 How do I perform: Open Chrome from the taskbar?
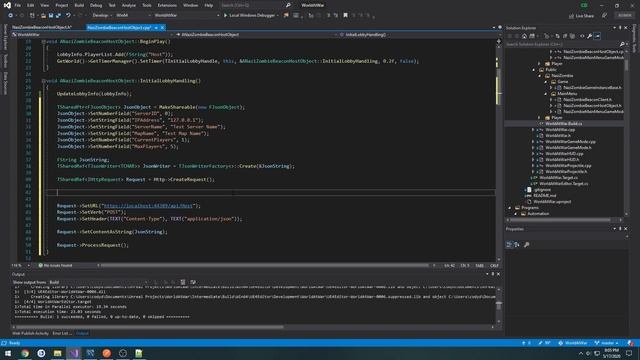click(x=25, y=353)
